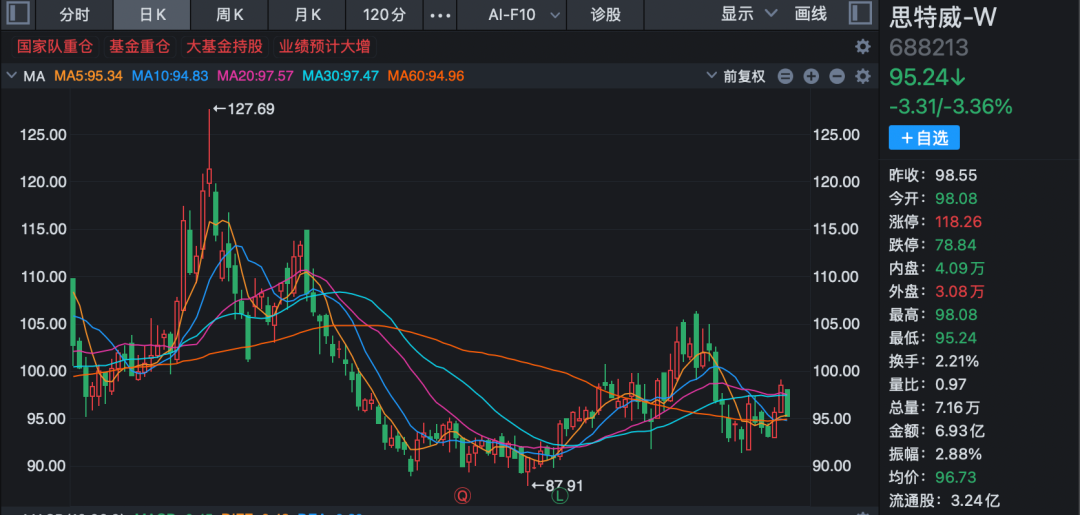
Task: Open the more periods ellipsis menu
Action: coord(440,15)
